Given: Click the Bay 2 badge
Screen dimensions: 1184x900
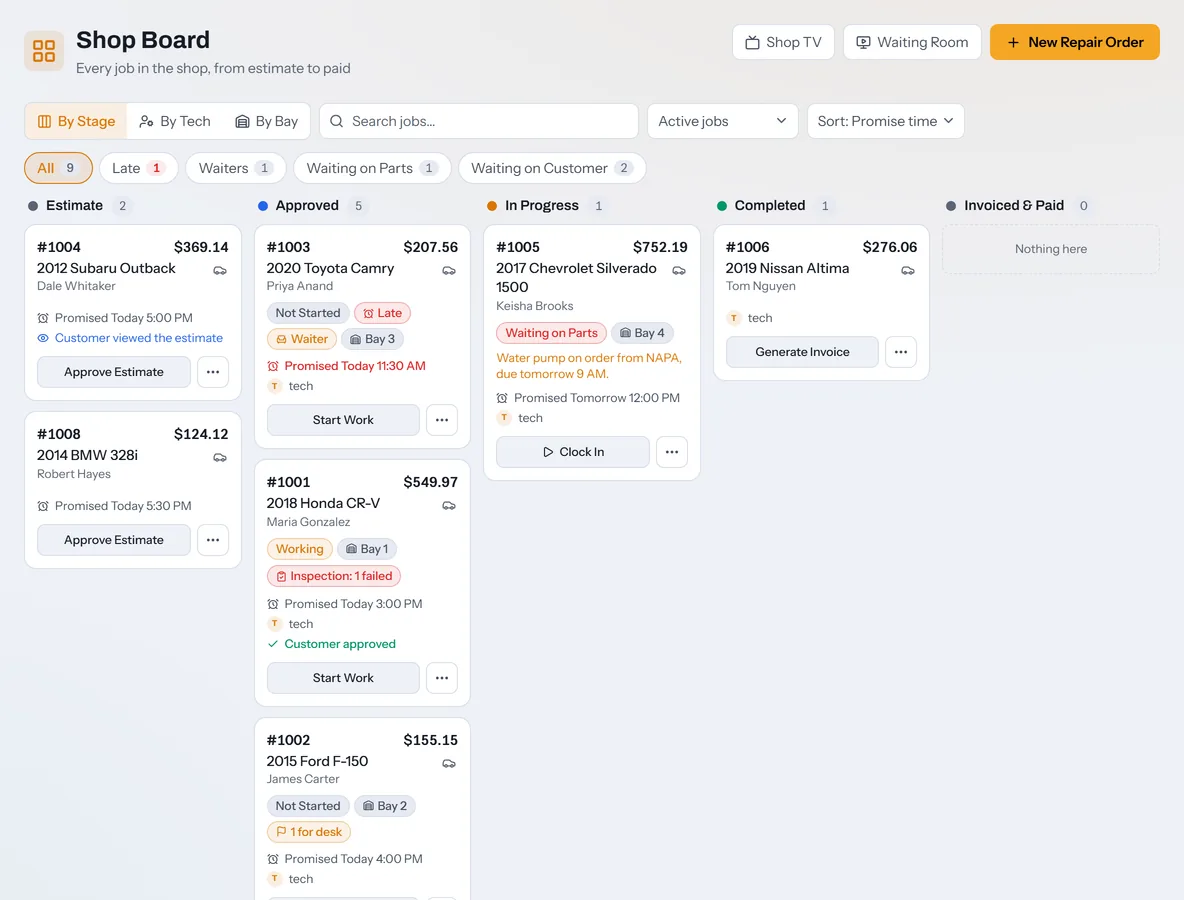Looking at the screenshot, I should [385, 806].
